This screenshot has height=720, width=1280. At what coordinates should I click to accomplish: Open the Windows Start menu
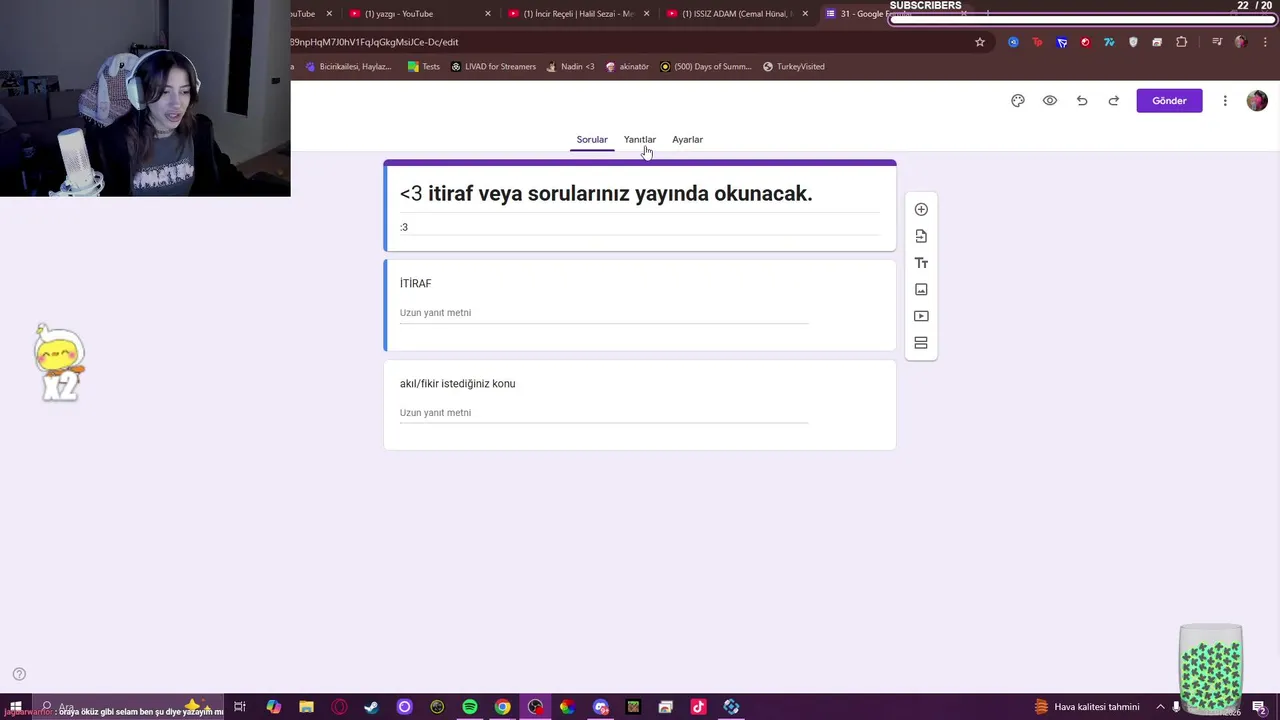coord(15,707)
